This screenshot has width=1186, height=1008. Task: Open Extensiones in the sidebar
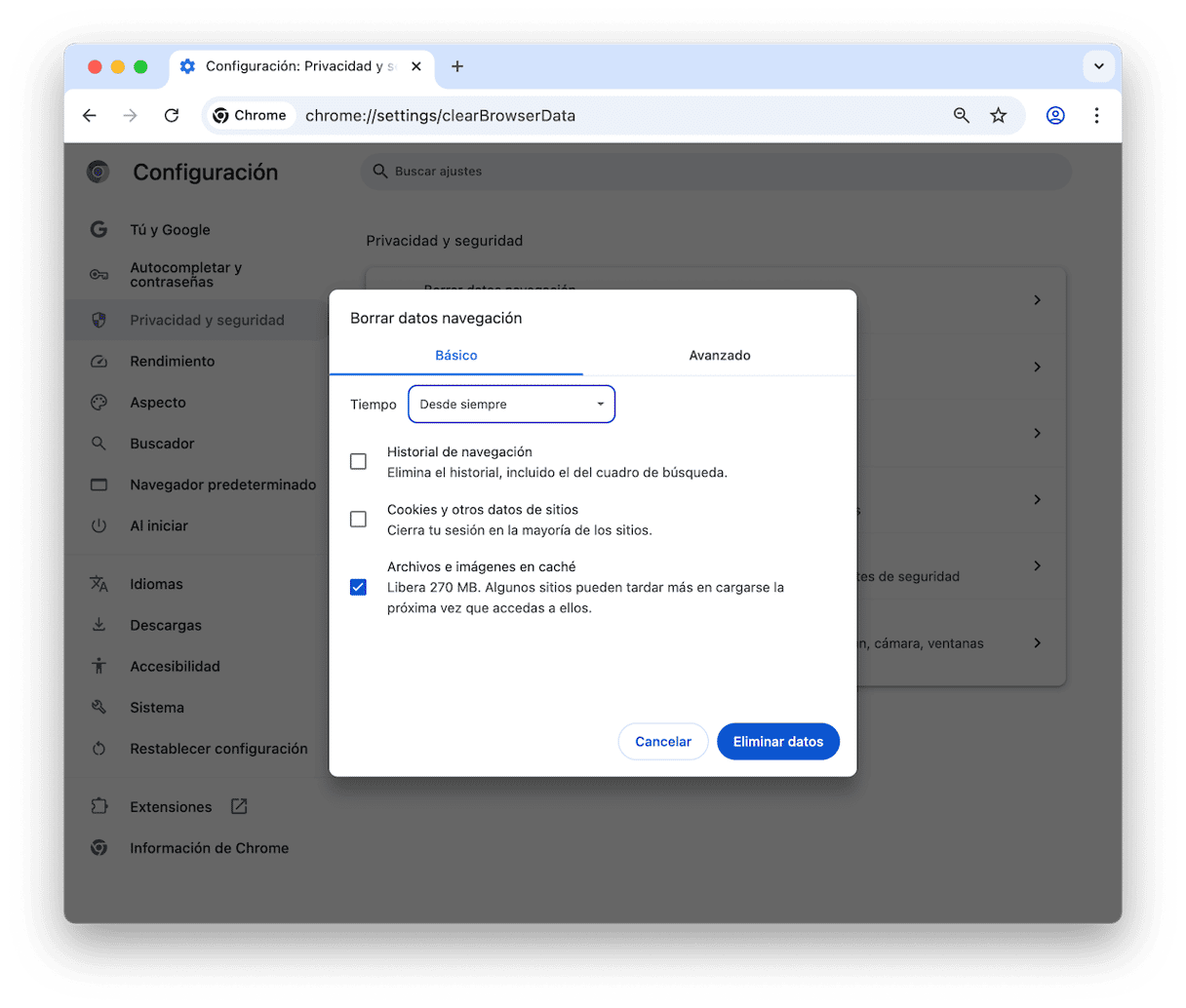171,807
